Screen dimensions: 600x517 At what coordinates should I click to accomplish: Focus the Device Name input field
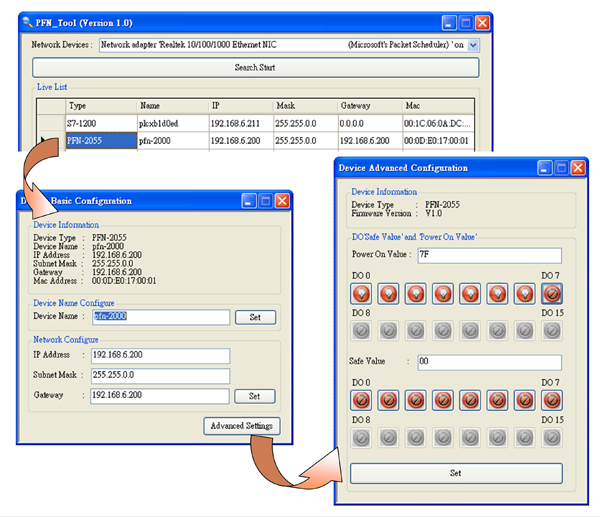pyautogui.click(x=161, y=317)
